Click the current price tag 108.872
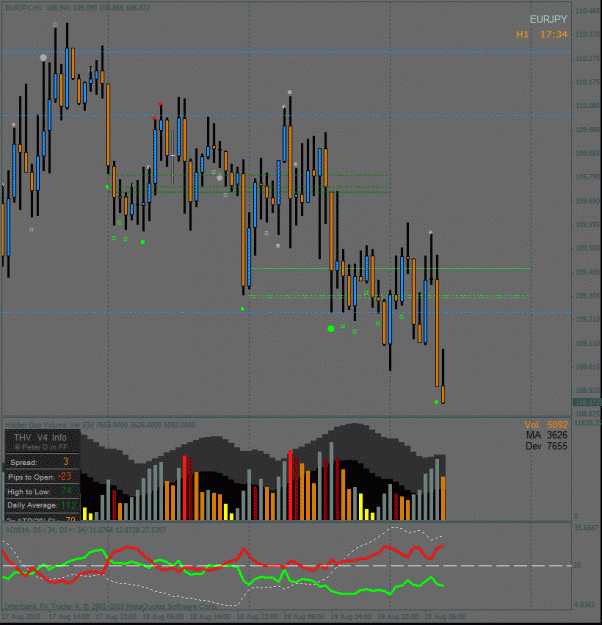 (x=587, y=402)
